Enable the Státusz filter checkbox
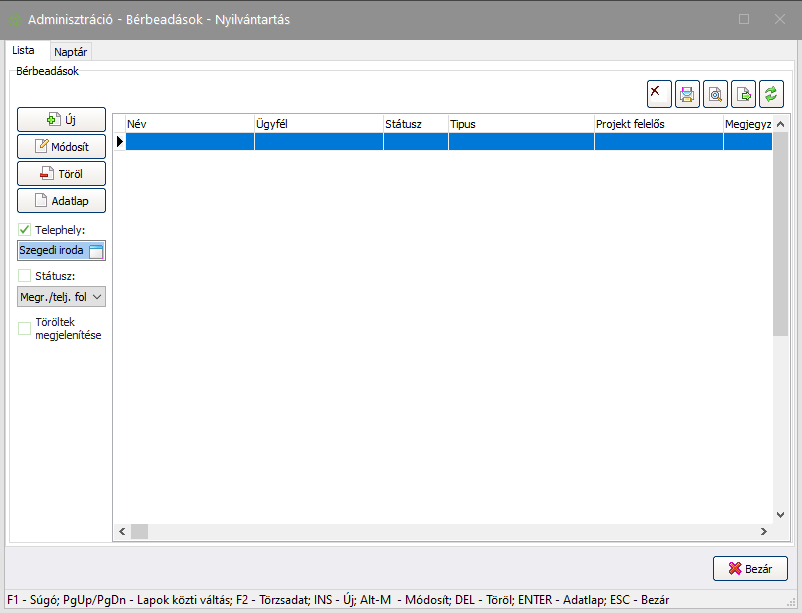Viewport: 802px width, 613px height. pyautogui.click(x=25, y=276)
